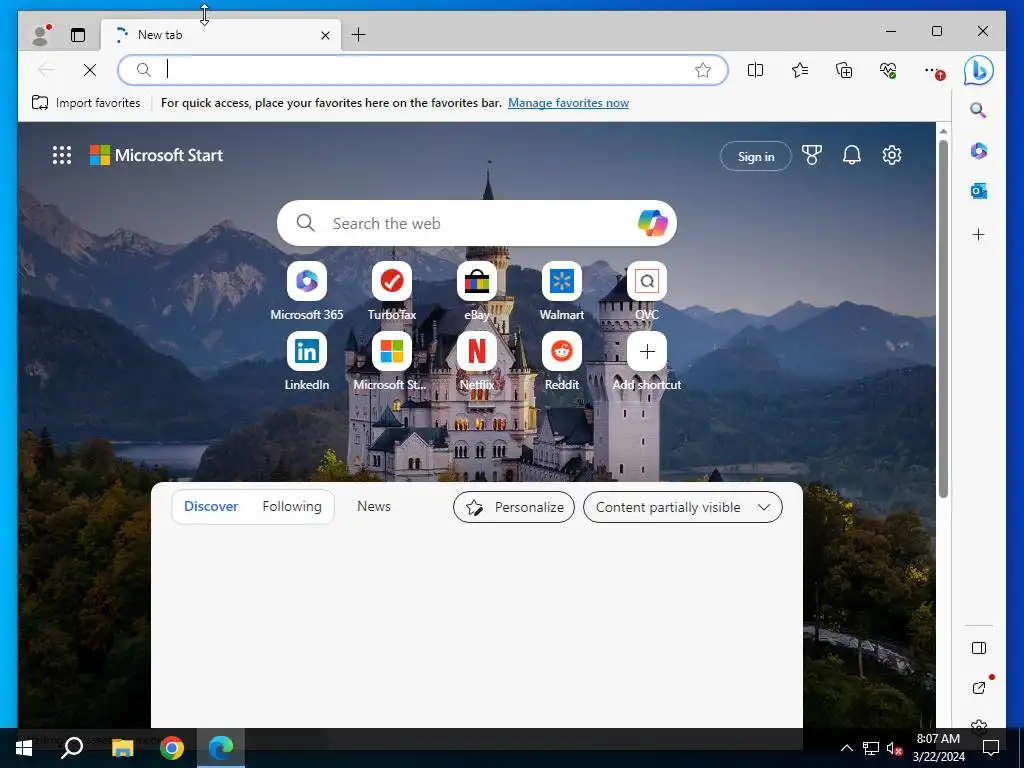Toggle sidebar auto-hide panel icon
The image size is (1024, 768).
coord(978,648)
